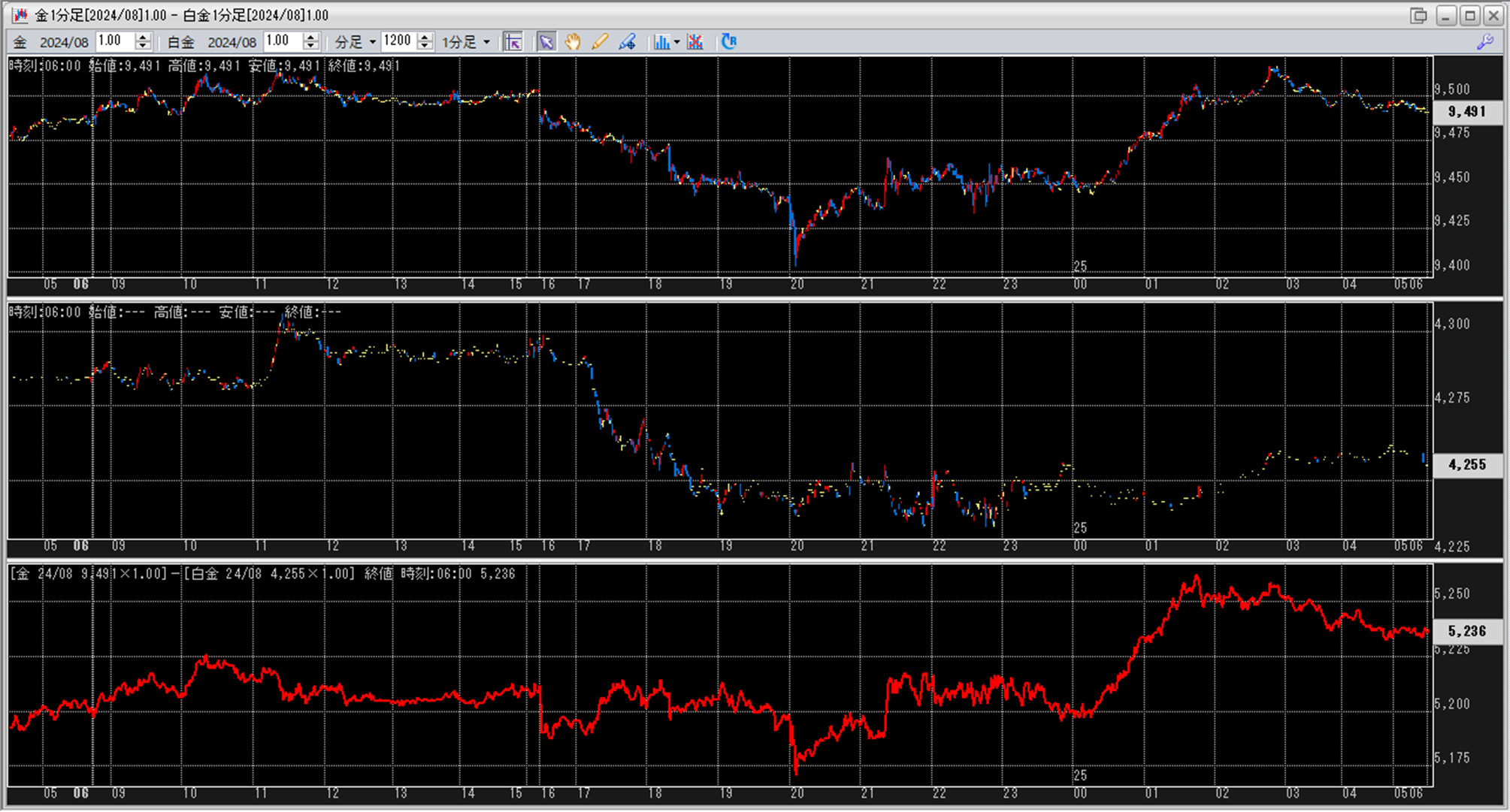Click the restore child window icon
This screenshot has height=812, width=1510.
pyautogui.click(x=1418, y=15)
